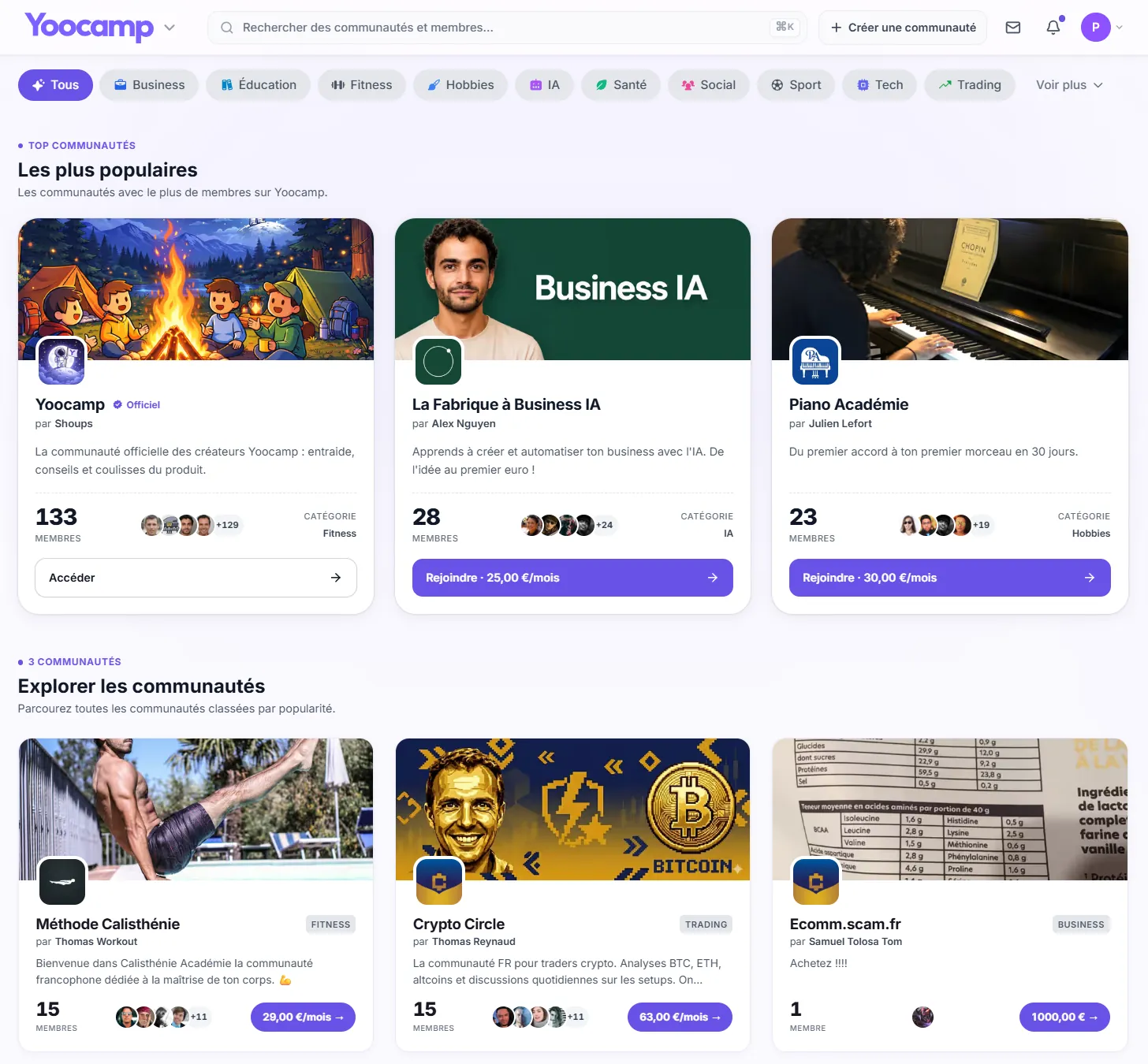1148x1064 pixels.
Task: Click the 1000,00 € button
Action: pyautogui.click(x=1064, y=1017)
